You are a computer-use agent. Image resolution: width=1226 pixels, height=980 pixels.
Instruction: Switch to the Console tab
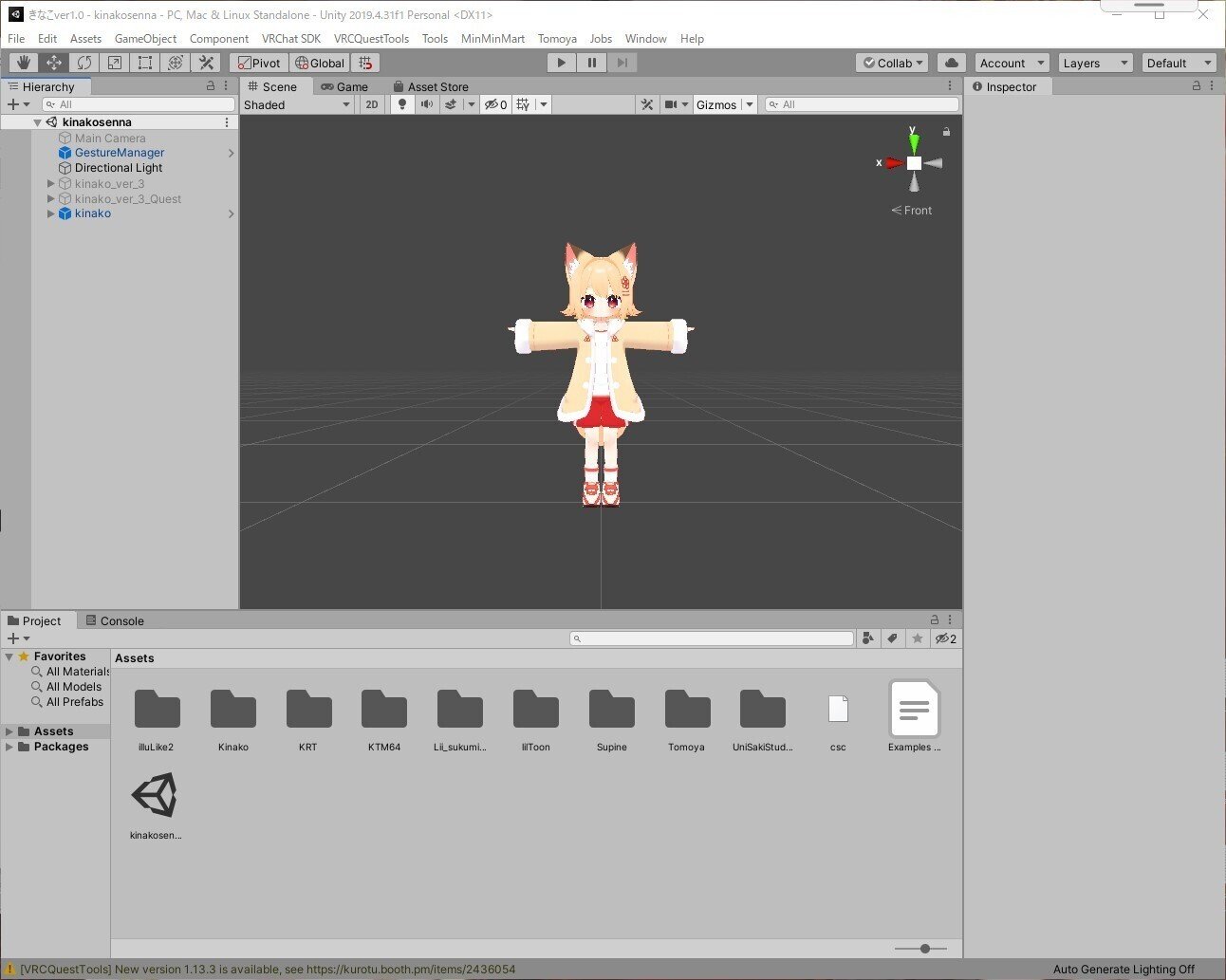pos(115,620)
